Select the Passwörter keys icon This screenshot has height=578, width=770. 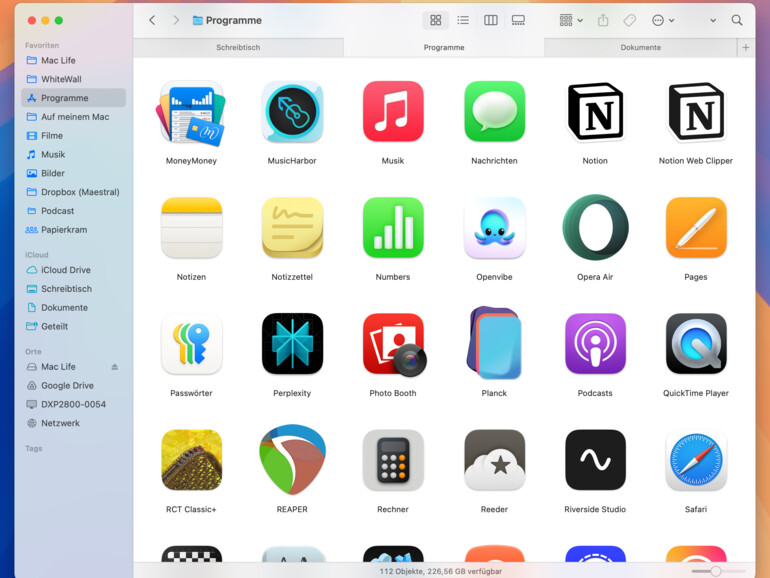click(x=192, y=344)
